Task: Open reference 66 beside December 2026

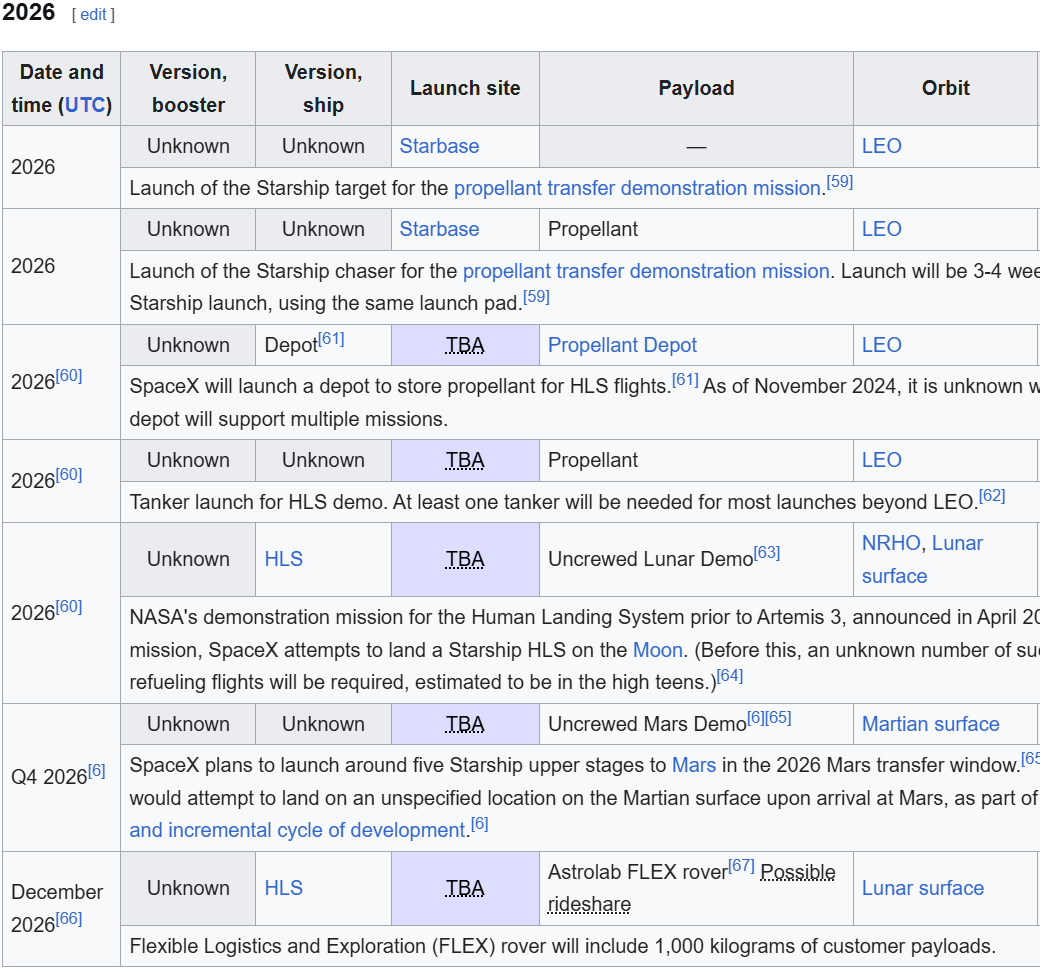Action: 69,919
